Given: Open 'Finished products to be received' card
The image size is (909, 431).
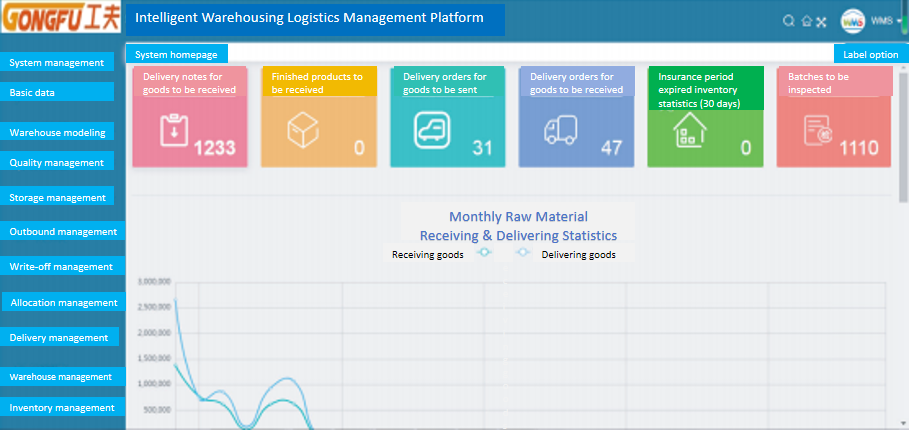Looking at the screenshot, I should pos(319,117).
